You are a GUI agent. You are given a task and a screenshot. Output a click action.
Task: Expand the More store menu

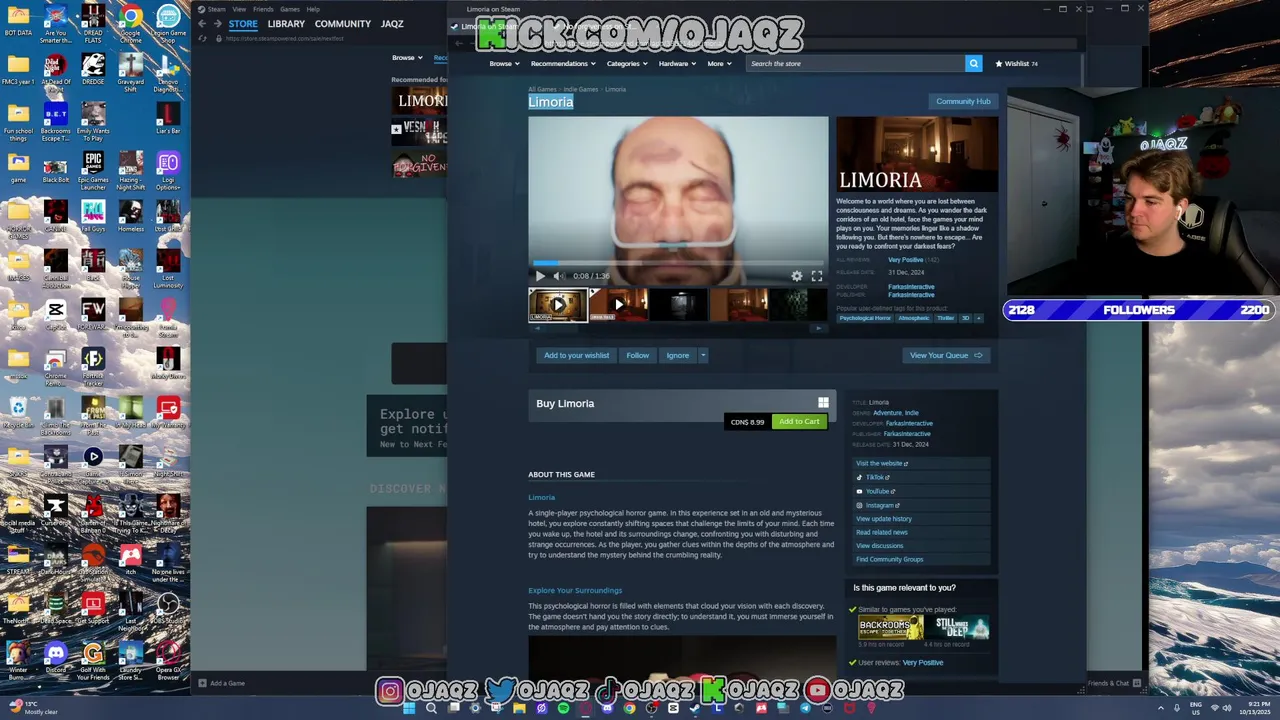(719, 63)
